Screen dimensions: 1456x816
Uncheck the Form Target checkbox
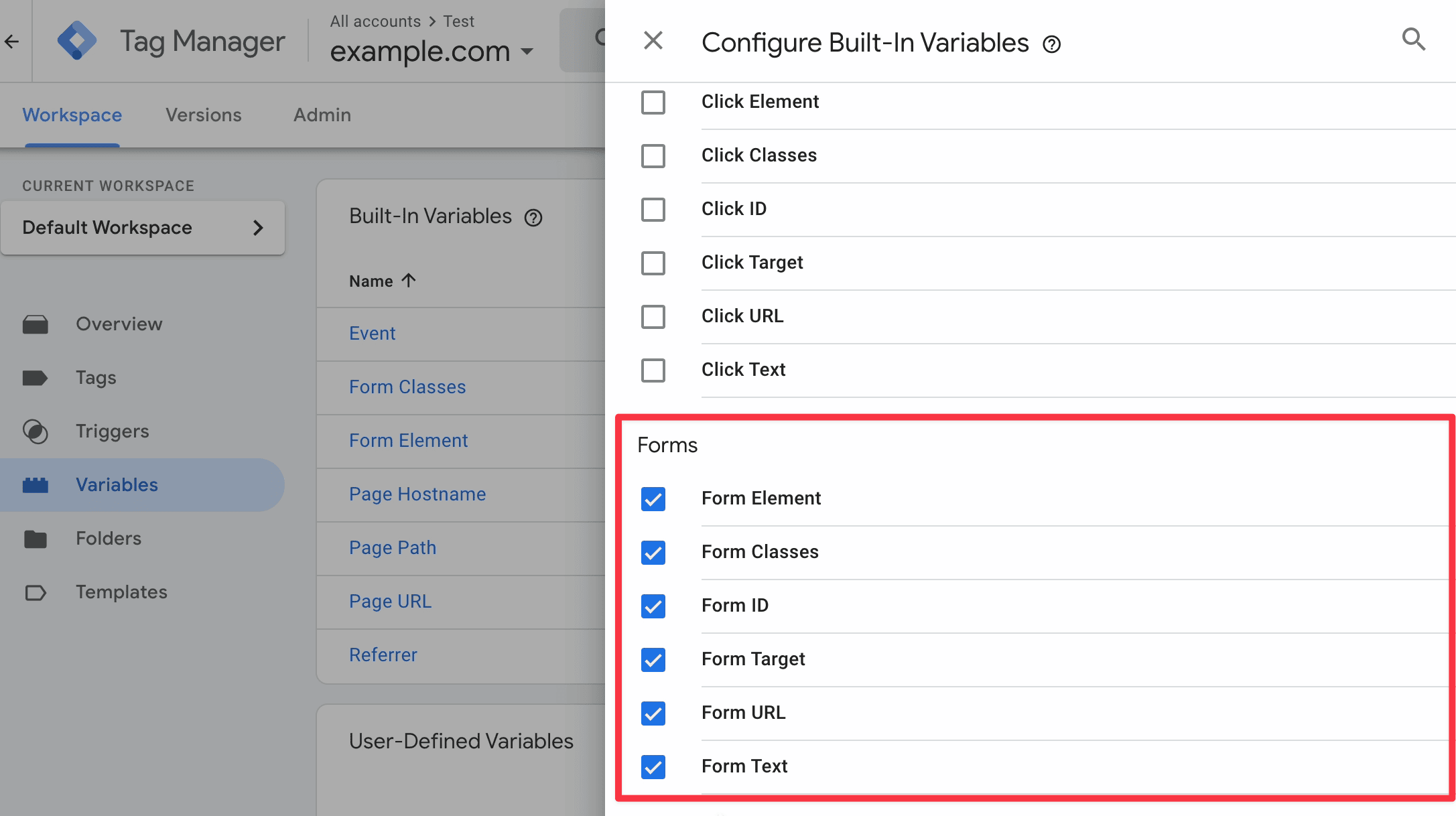pos(653,659)
